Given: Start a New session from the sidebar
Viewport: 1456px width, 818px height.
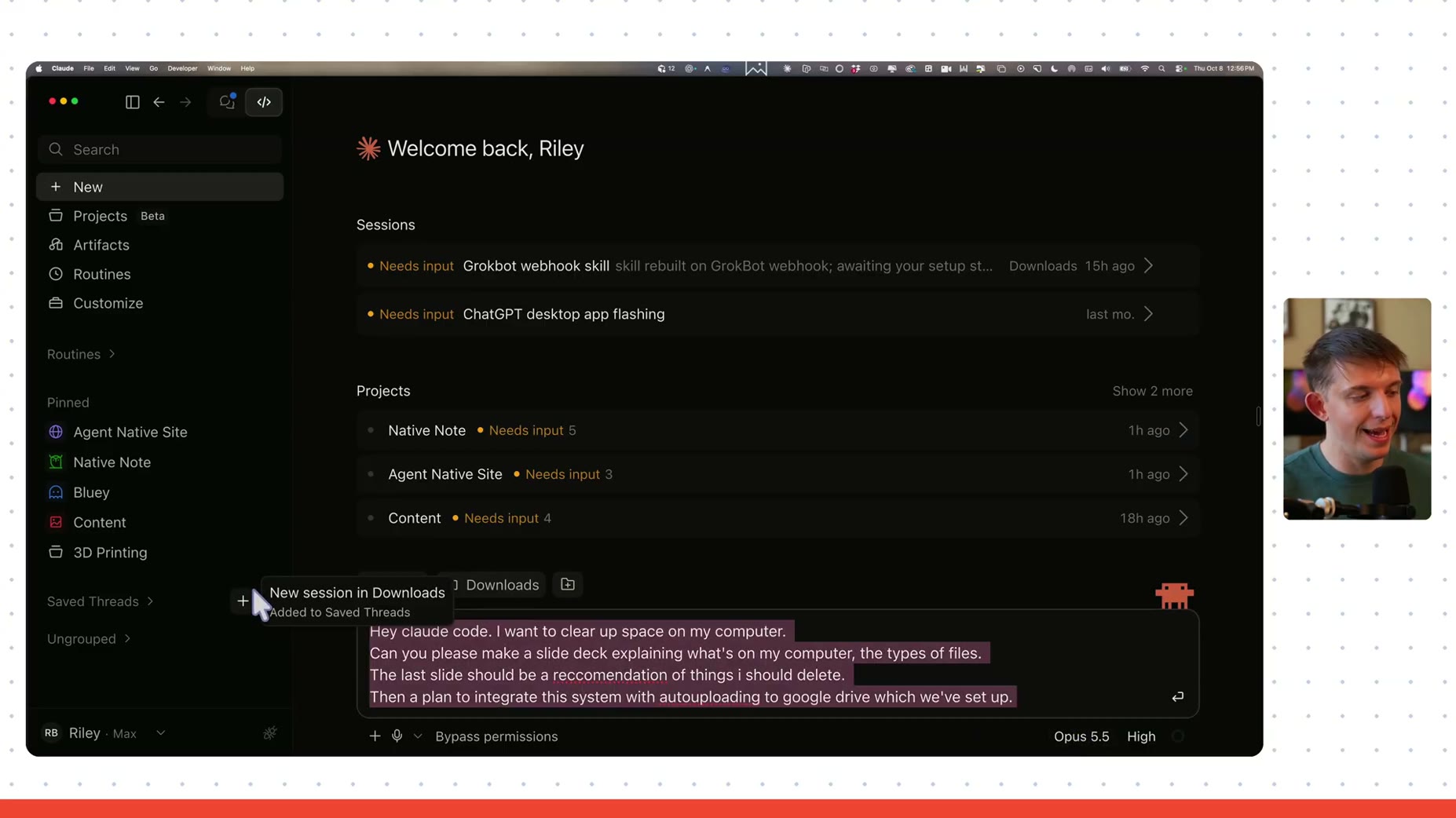Looking at the screenshot, I should pyautogui.click(x=160, y=187).
